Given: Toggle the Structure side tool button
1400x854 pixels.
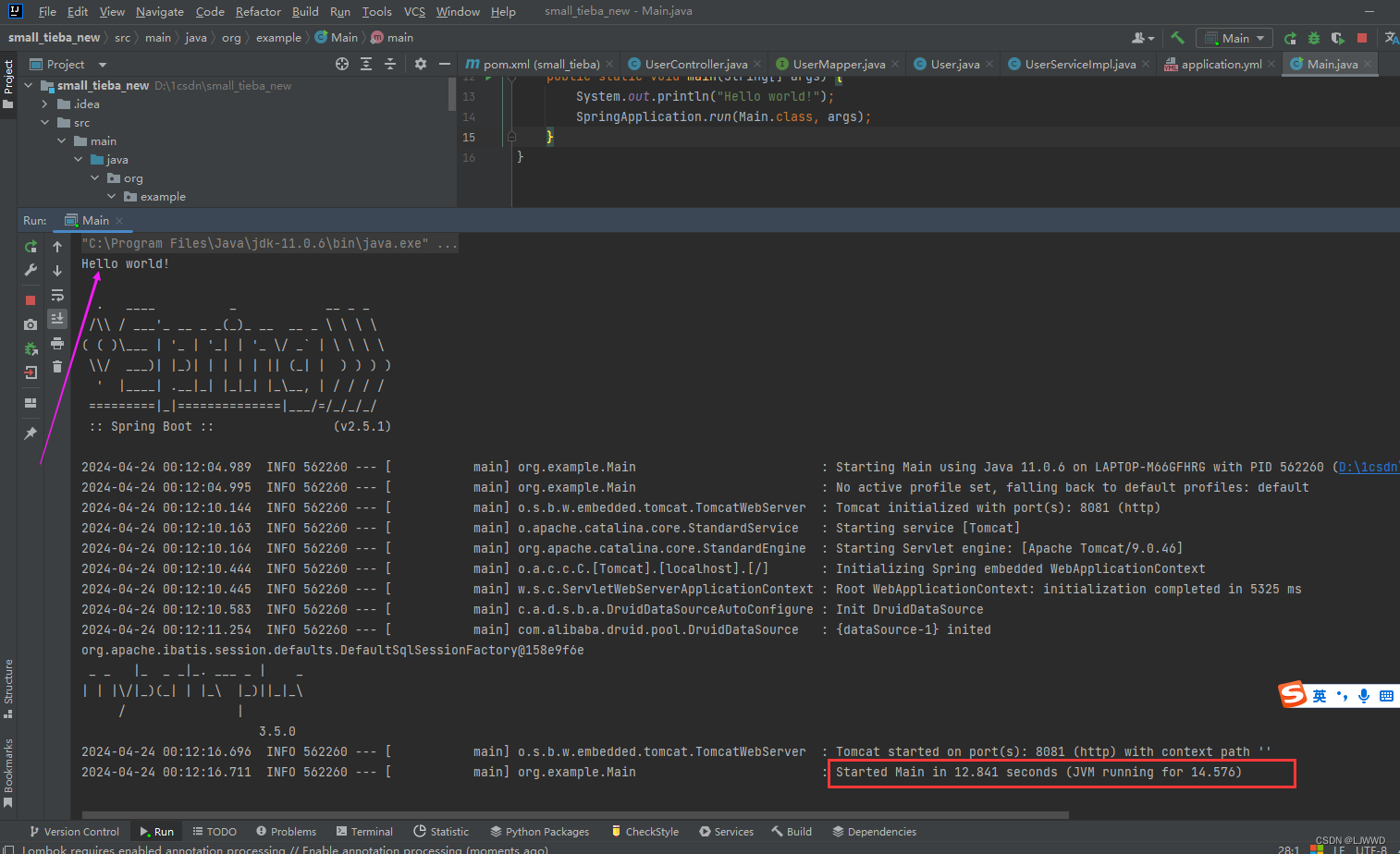Looking at the screenshot, I should pyautogui.click(x=8, y=689).
